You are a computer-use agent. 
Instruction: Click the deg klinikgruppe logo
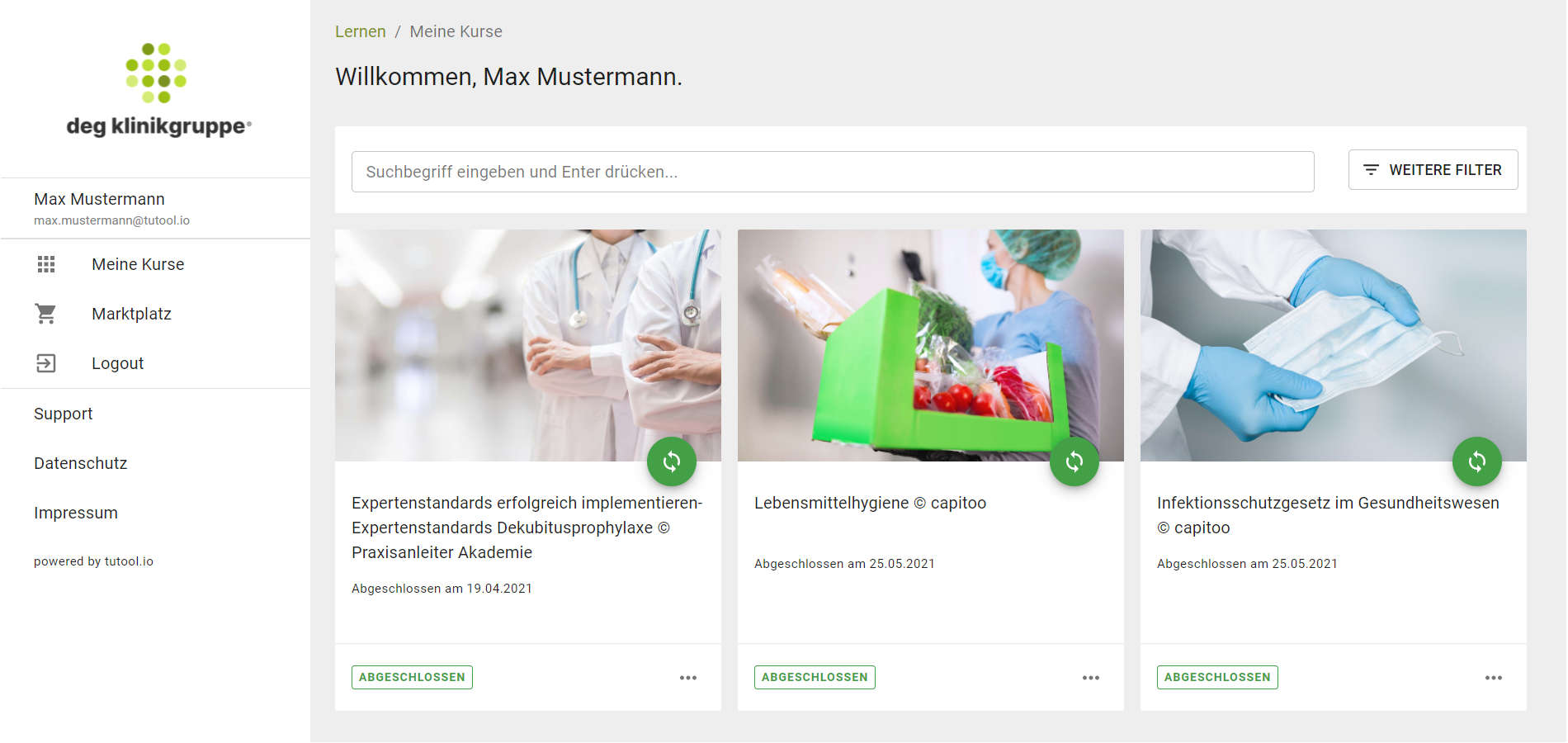coord(158,90)
